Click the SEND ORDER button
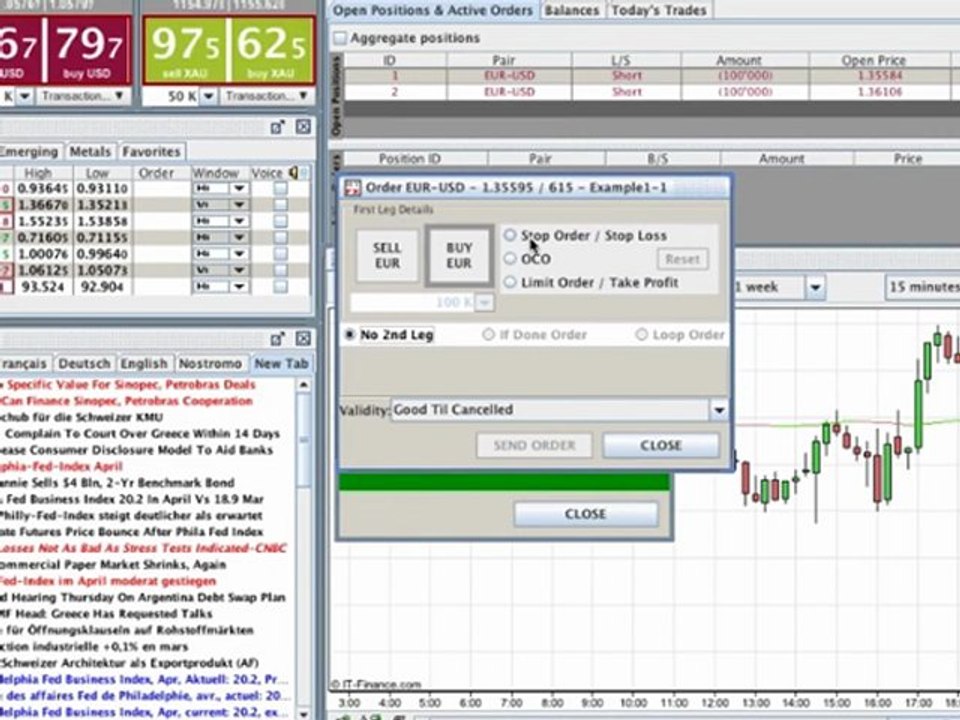Image resolution: width=960 pixels, height=720 pixels. 534,445
